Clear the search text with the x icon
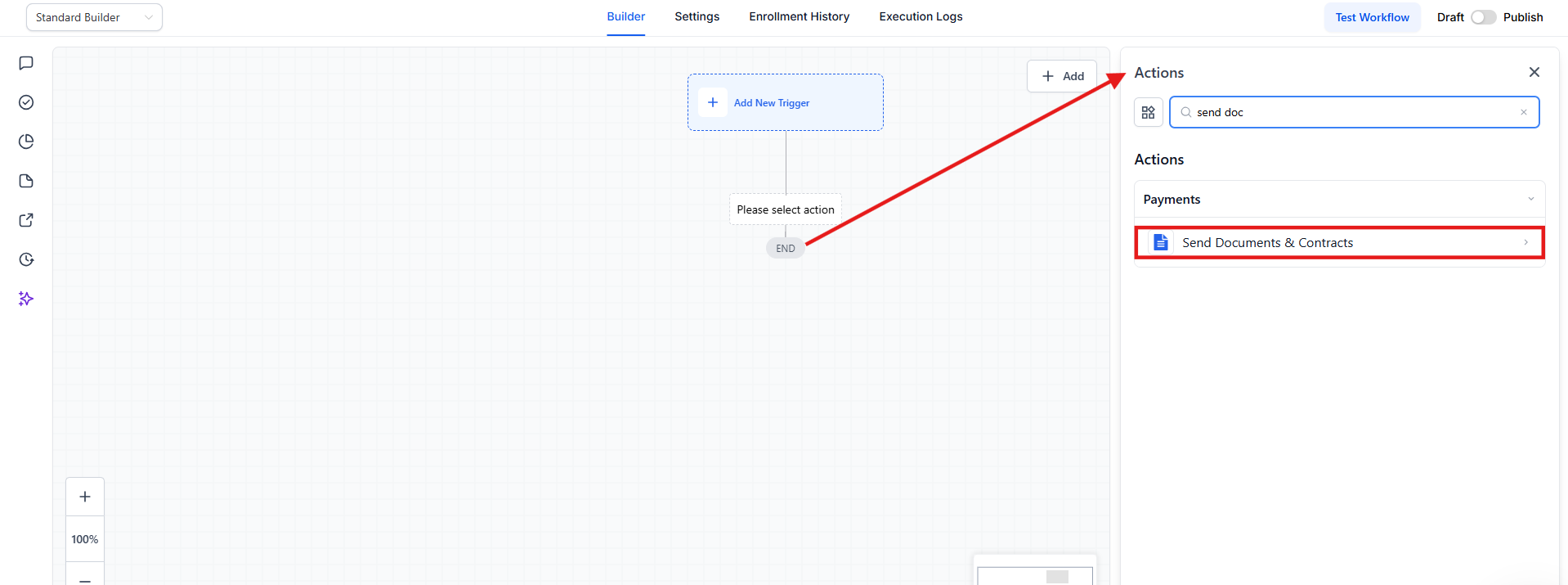Screen dimensions: 1568x585 [1523, 112]
